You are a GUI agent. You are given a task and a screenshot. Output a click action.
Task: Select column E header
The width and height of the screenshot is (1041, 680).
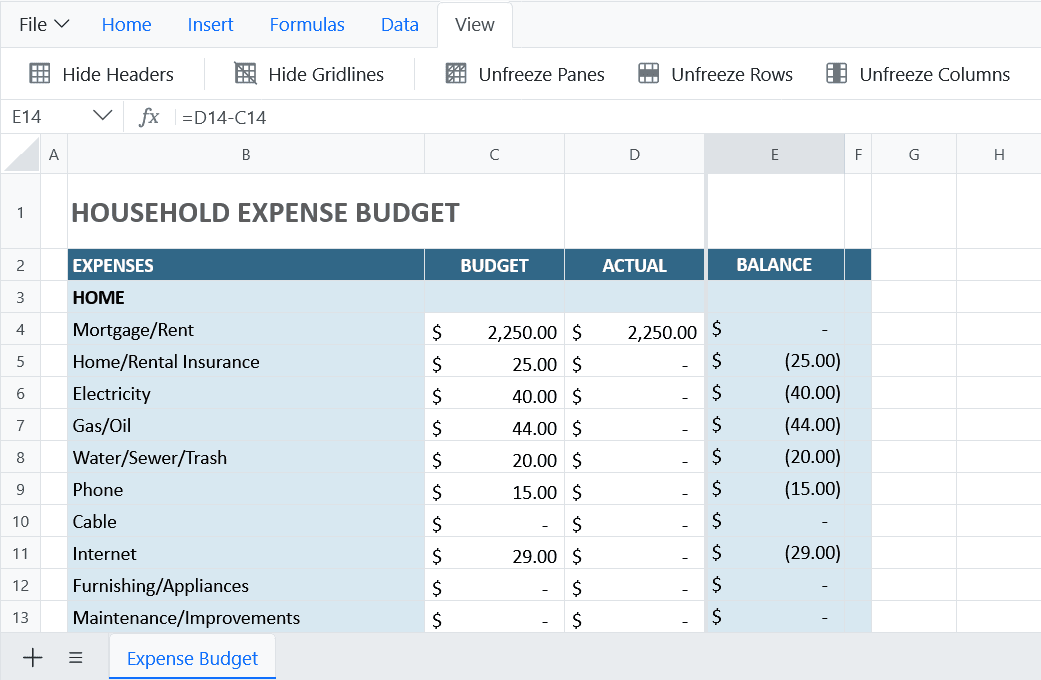775,154
